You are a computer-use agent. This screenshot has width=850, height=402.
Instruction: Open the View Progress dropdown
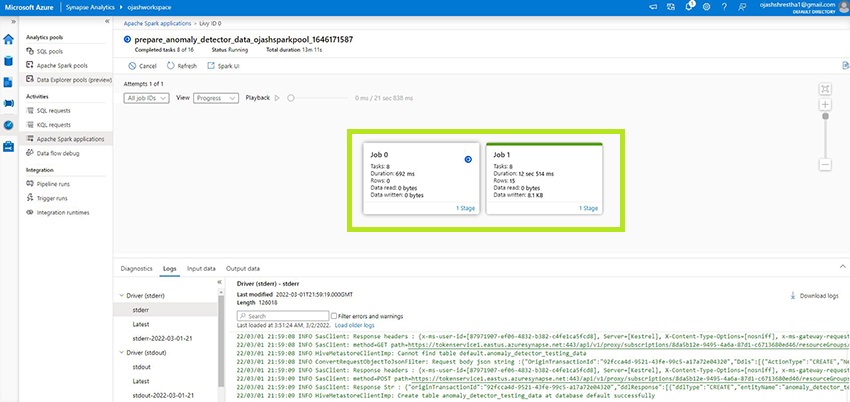point(216,98)
